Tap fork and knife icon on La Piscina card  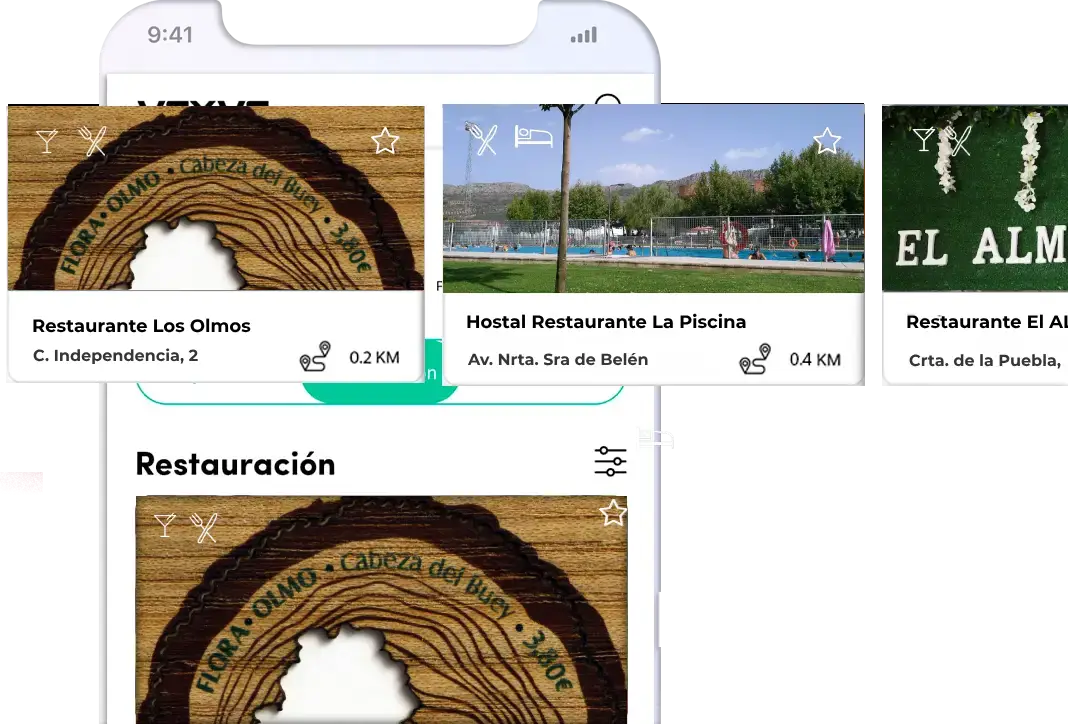point(482,138)
